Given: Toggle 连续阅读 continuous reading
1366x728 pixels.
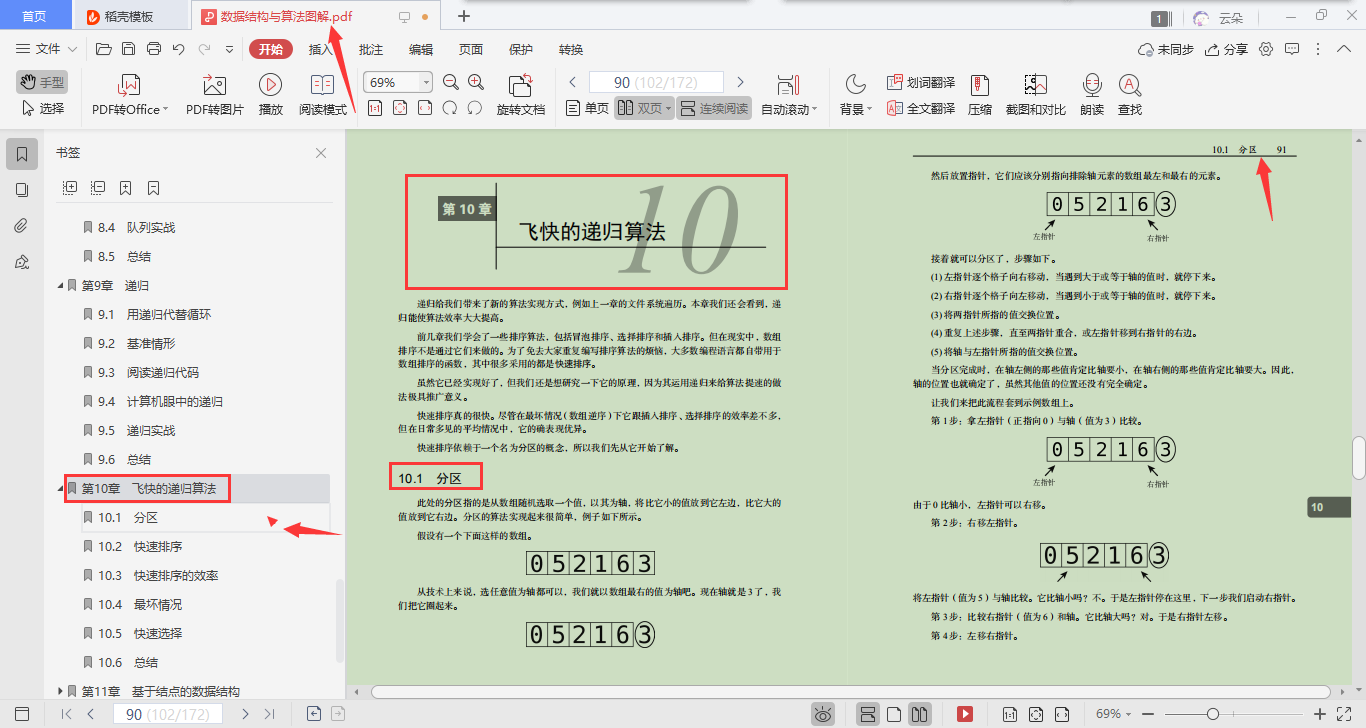Looking at the screenshot, I should tap(714, 108).
